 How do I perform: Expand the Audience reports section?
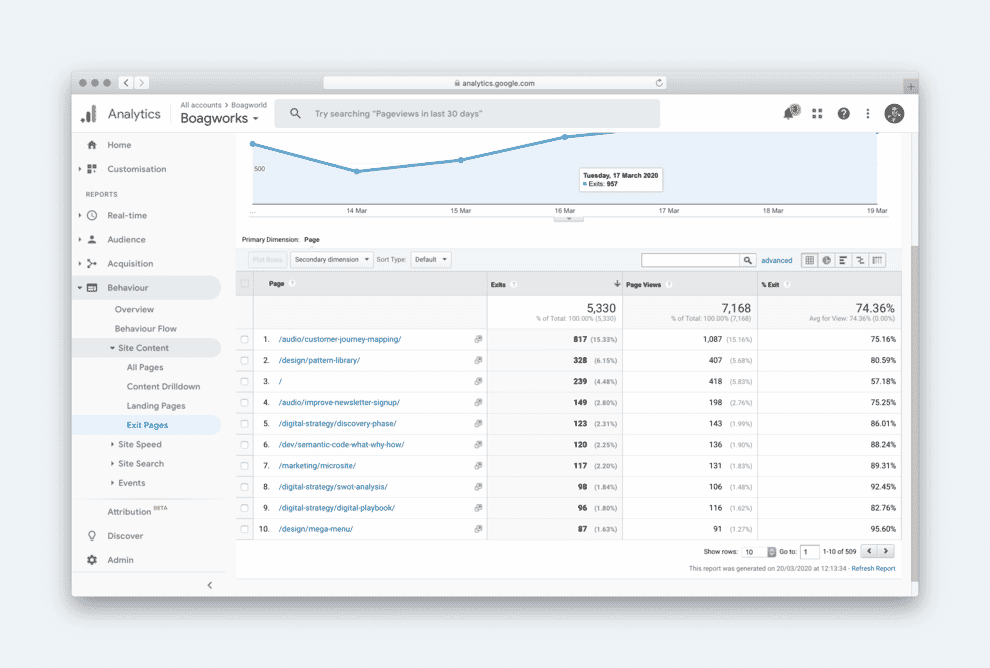[x=80, y=239]
